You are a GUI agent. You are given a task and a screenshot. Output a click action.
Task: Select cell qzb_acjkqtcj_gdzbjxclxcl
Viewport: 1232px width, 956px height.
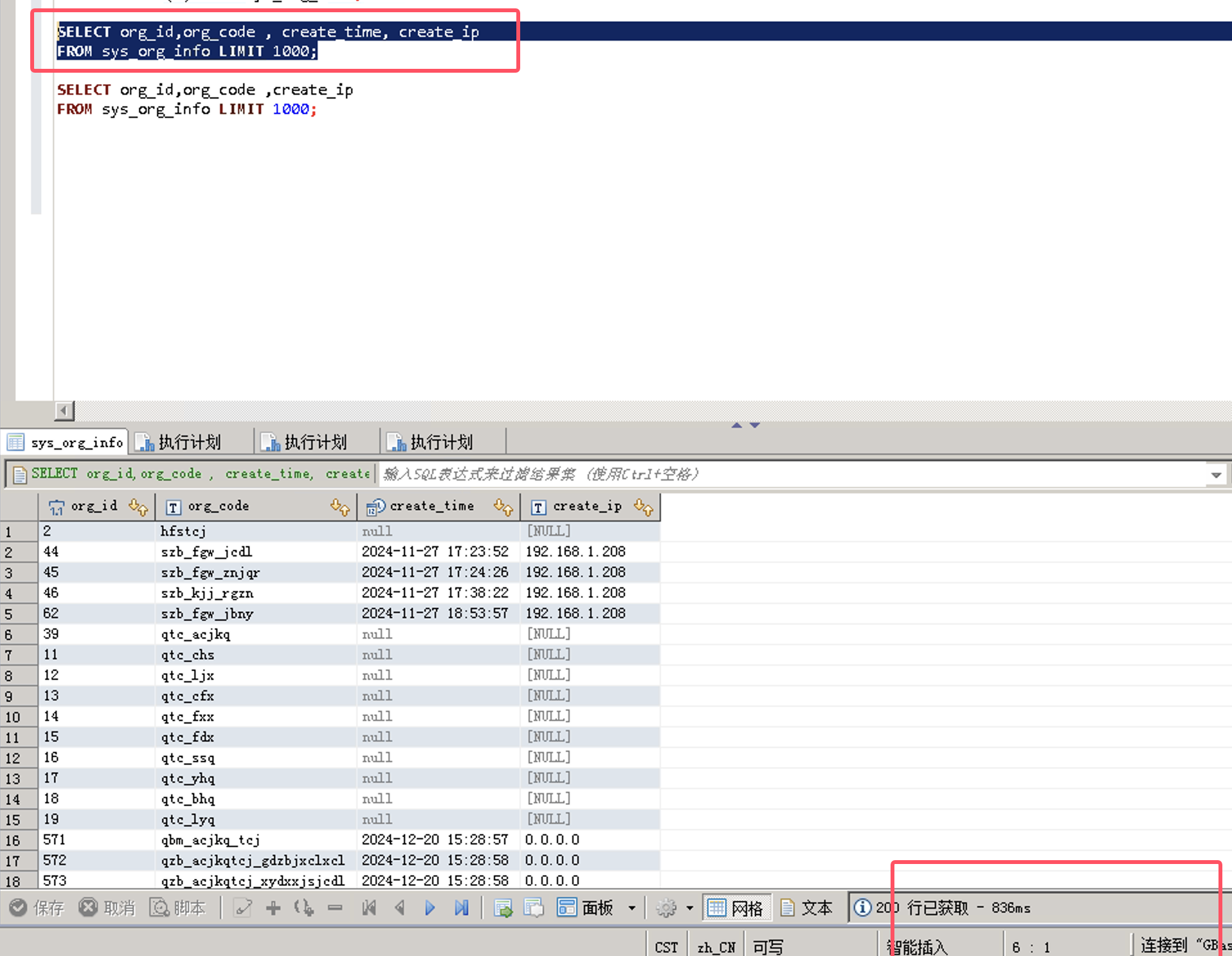click(x=256, y=861)
